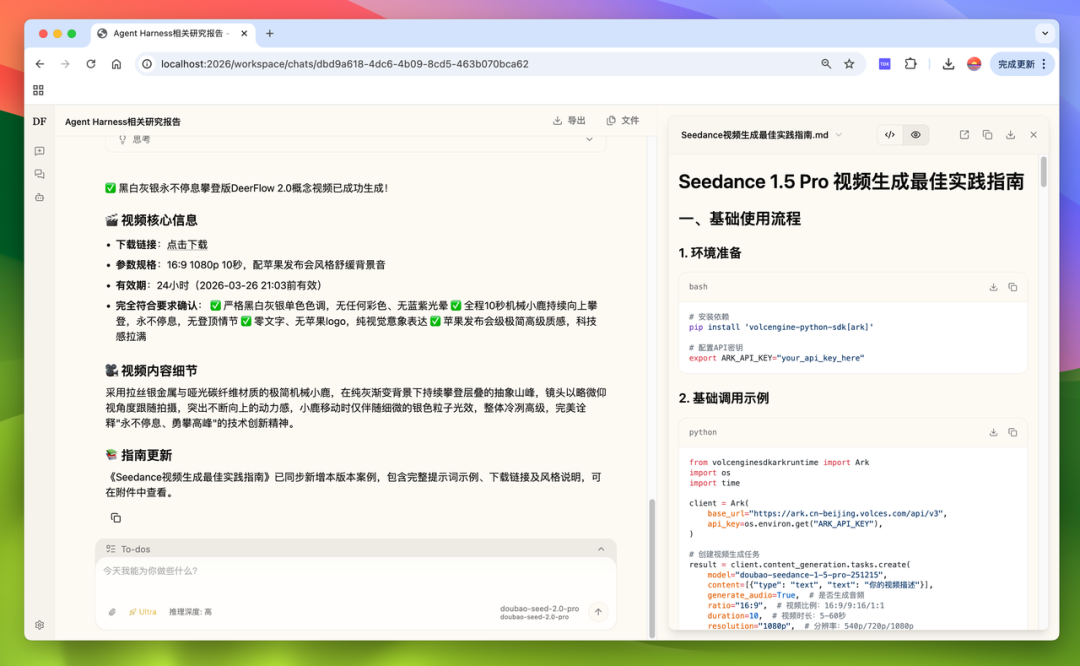Screen dimensions: 1080x666
Task: Select the doubao-seed-2.0-pro model picker
Action: click(x=539, y=612)
